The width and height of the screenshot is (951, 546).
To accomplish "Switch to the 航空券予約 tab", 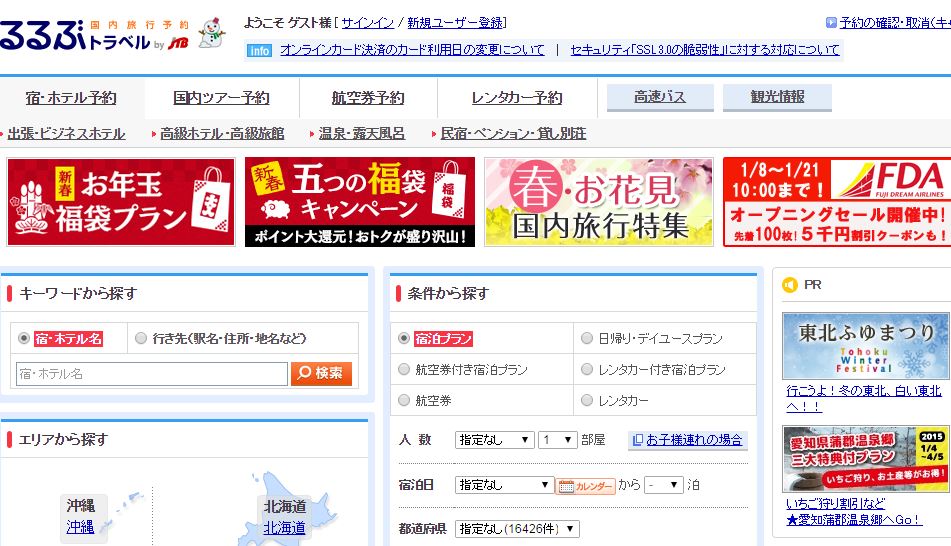I will (368, 98).
